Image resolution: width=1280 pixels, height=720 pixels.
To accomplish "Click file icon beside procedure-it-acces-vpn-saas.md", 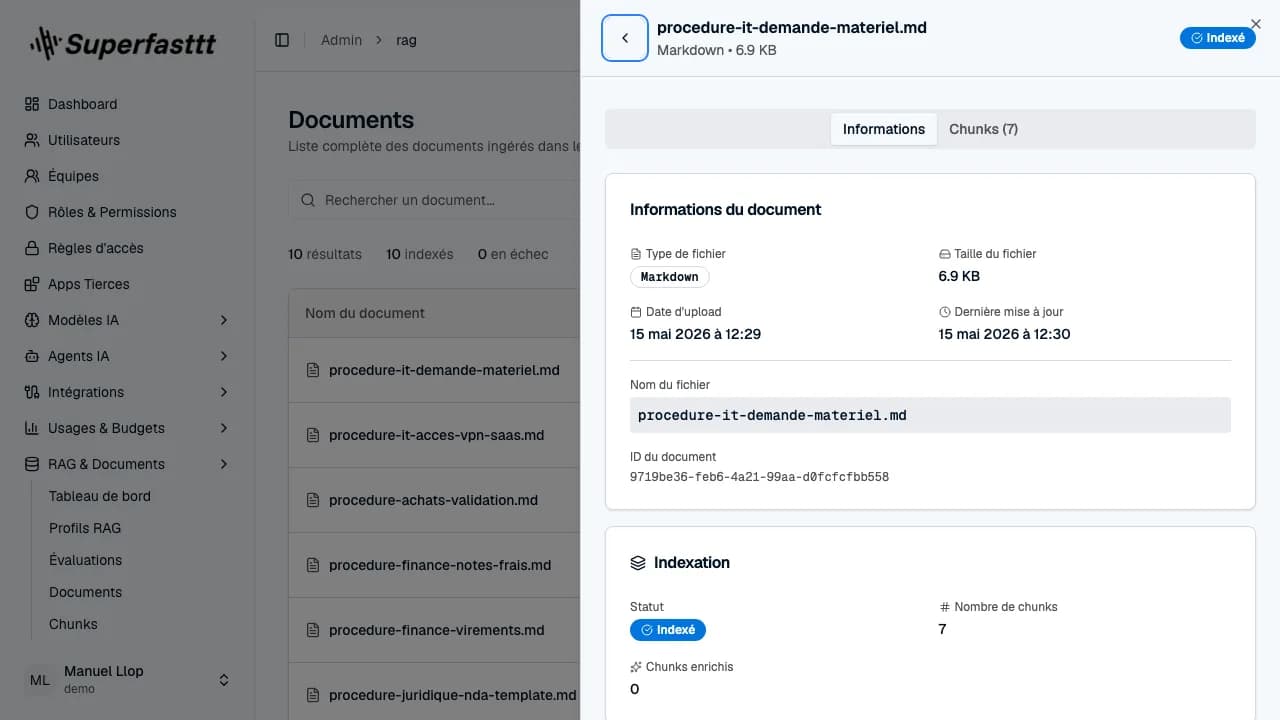I will coord(313,435).
